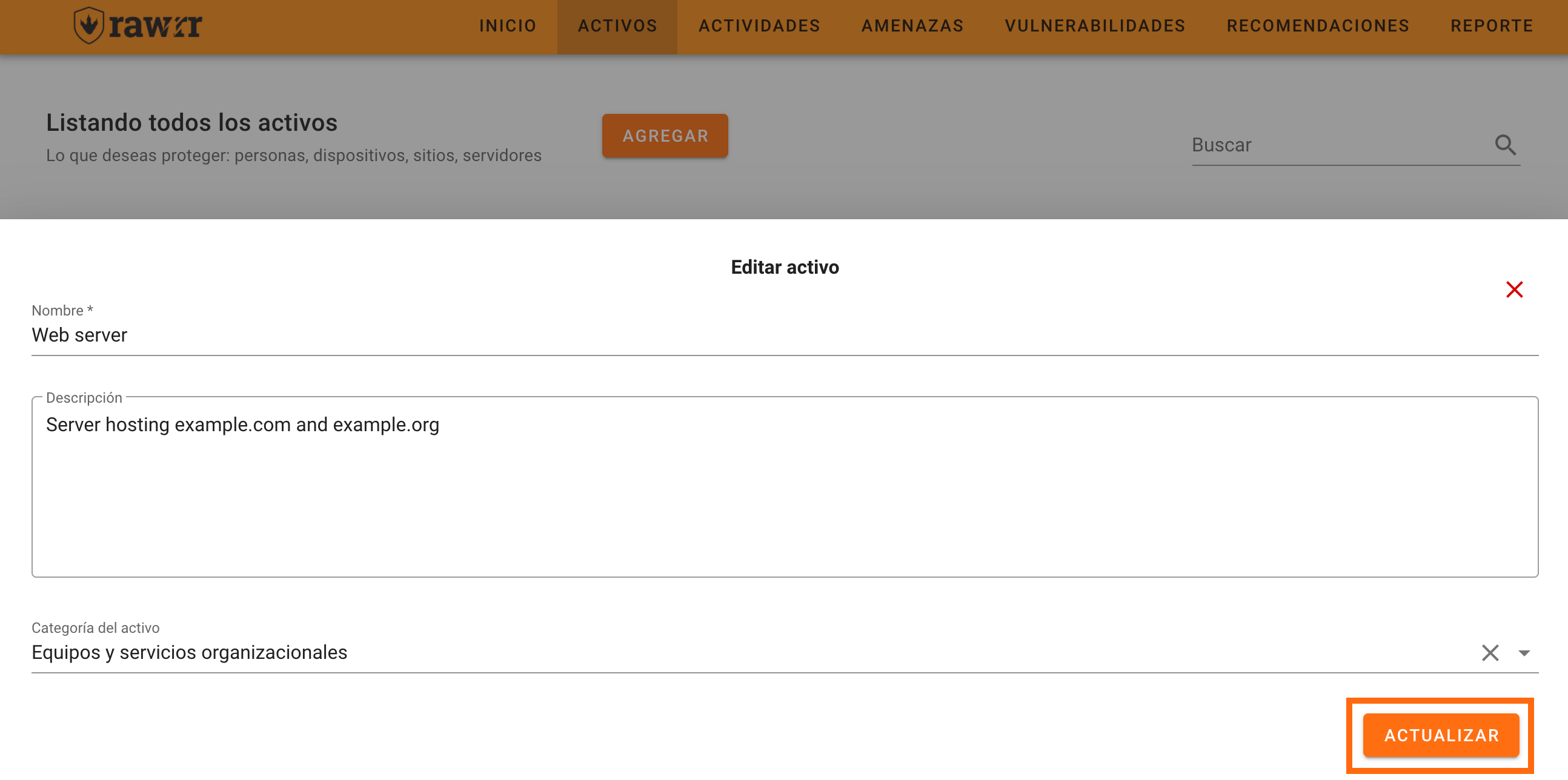Click the rawrr brand name text
The height and width of the screenshot is (780, 1568).
tap(156, 26)
